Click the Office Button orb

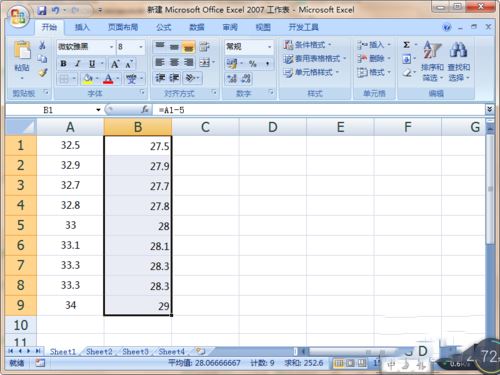18,16
